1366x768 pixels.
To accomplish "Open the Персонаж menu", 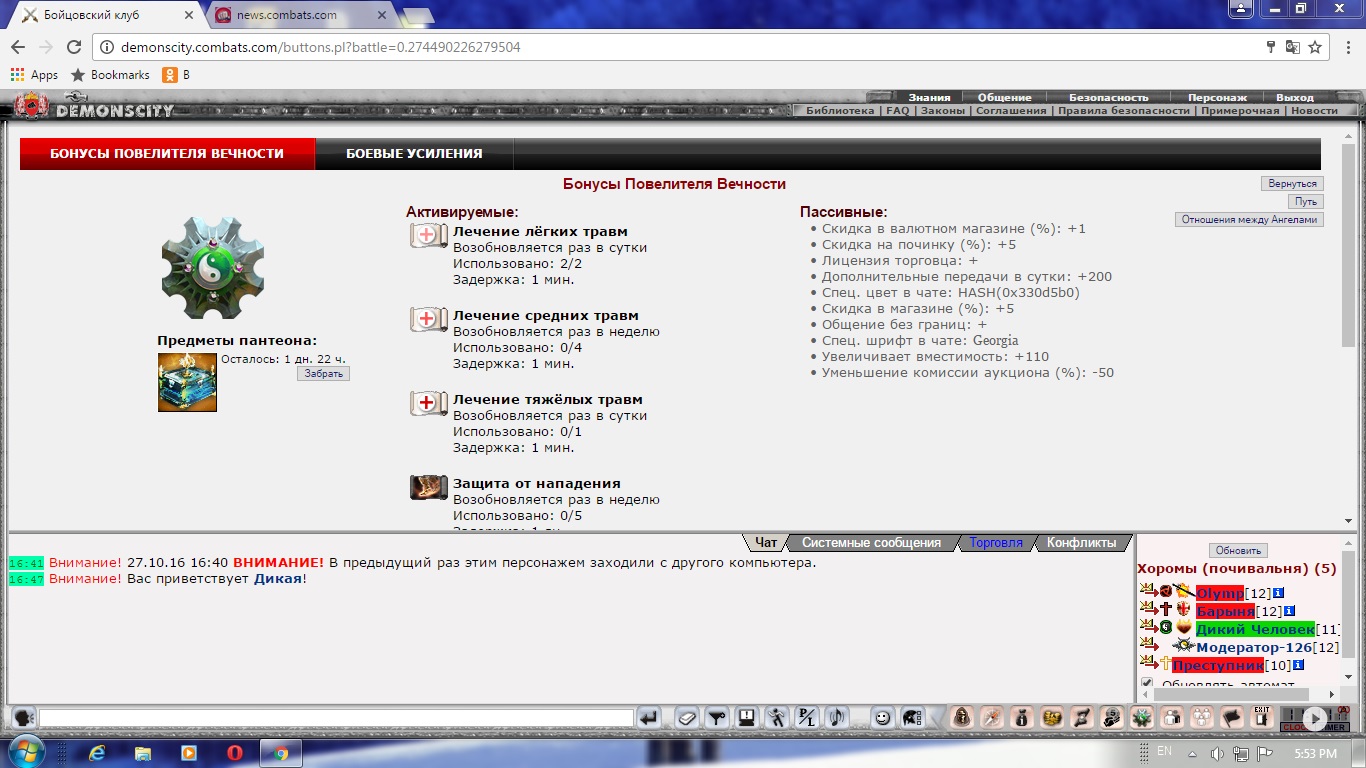I will pyautogui.click(x=1217, y=98).
